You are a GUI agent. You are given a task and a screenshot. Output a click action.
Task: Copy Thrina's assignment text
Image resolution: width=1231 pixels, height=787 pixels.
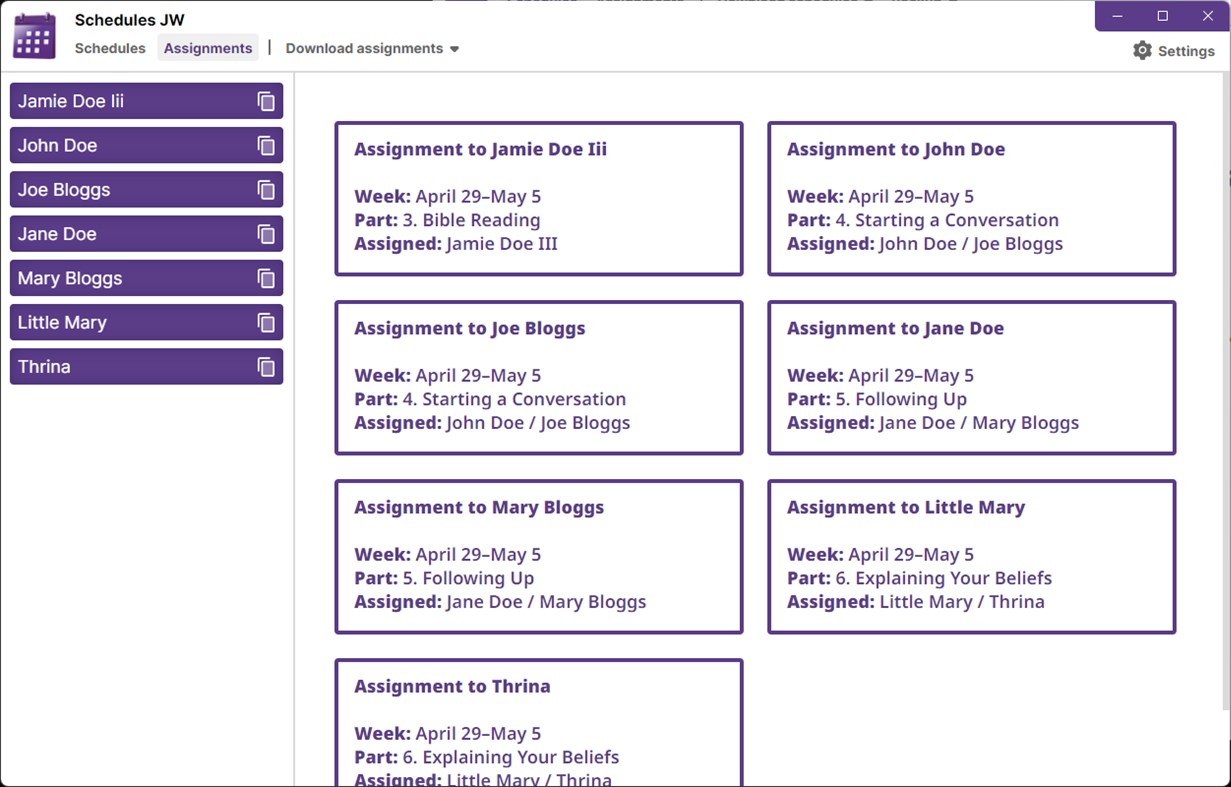point(265,366)
